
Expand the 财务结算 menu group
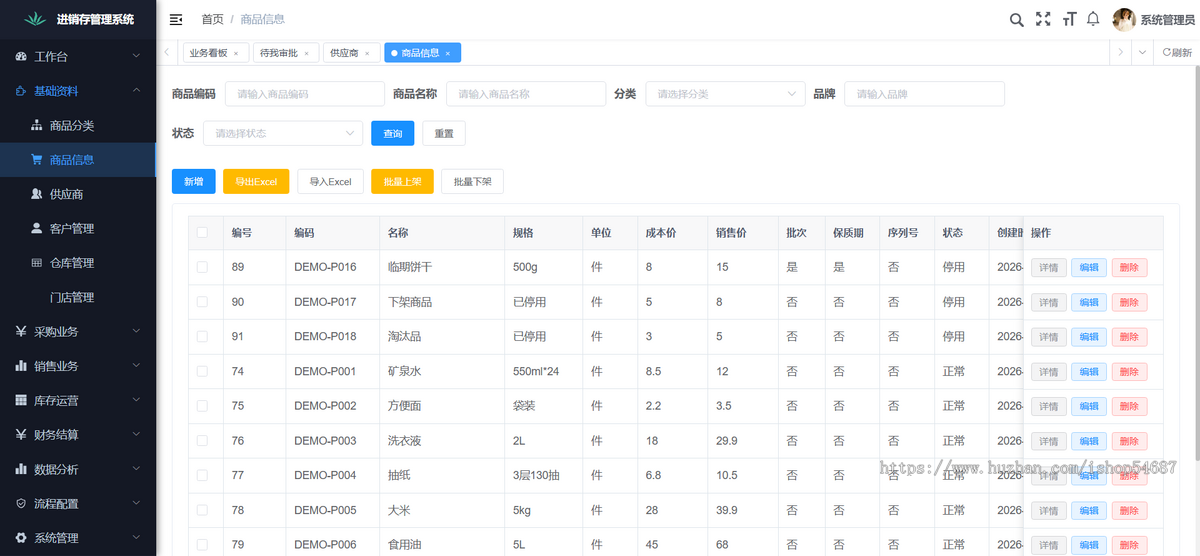(x=136, y=434)
